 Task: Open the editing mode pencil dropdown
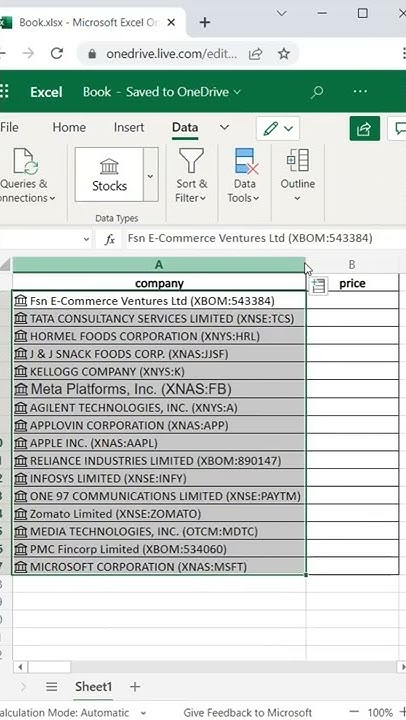[278, 128]
